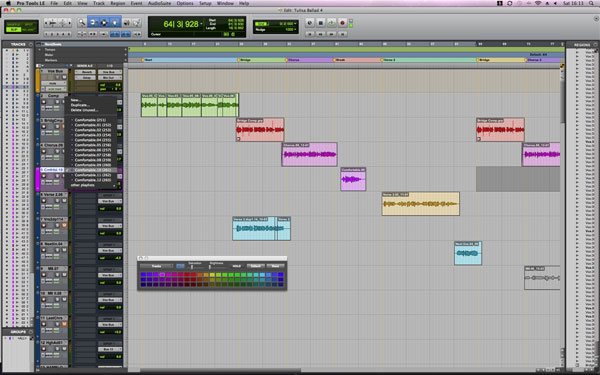
Task: Toggle Link Timeline and Edit Selection
Action: tap(115, 34)
